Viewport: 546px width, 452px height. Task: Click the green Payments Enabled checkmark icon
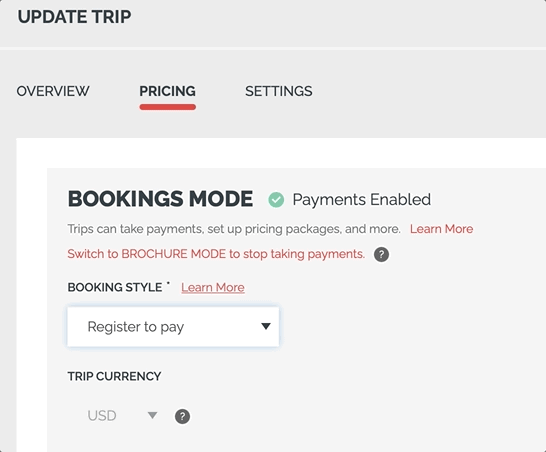pos(276,200)
